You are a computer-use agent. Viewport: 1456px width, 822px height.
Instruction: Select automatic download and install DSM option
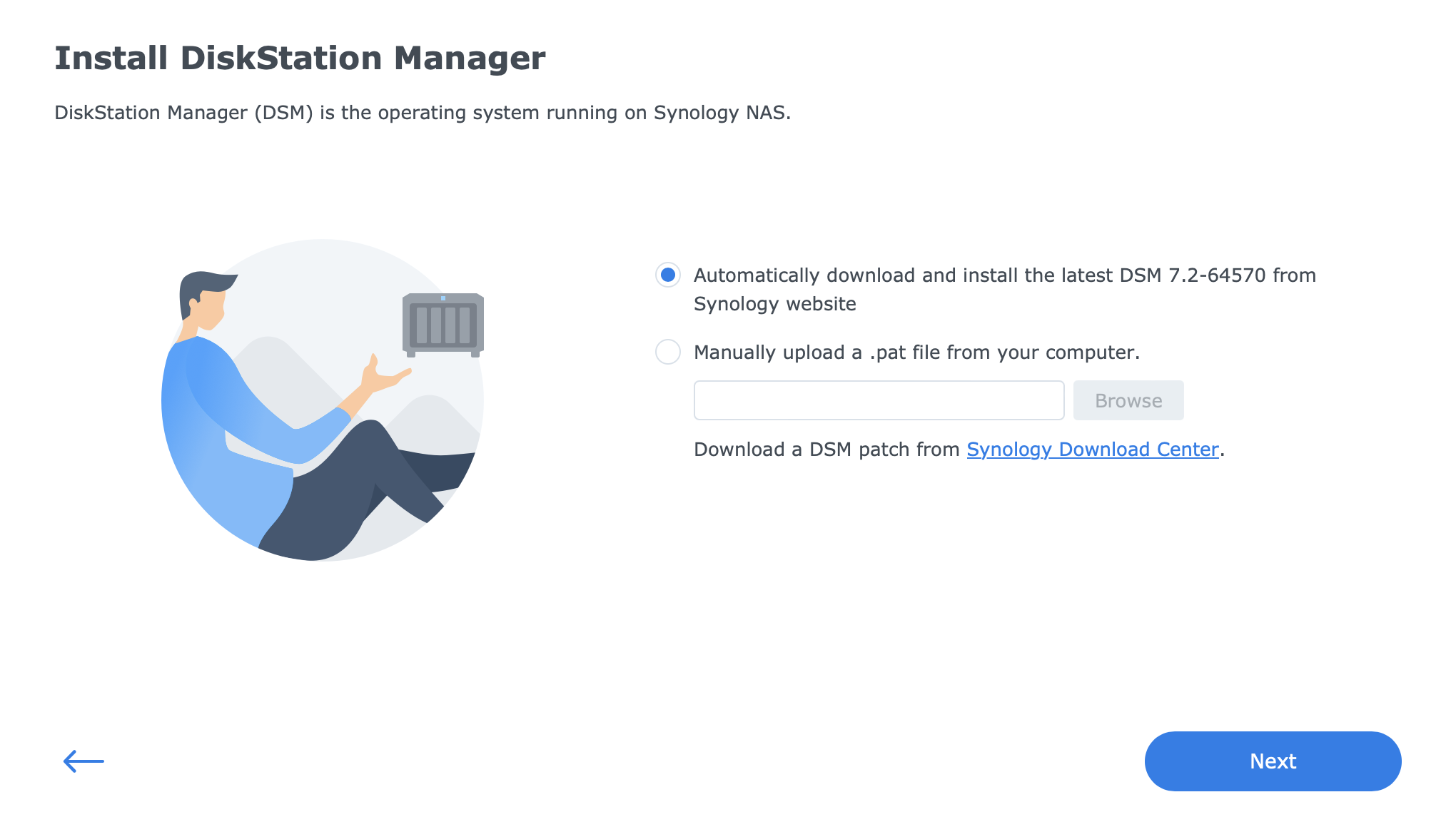[668, 275]
